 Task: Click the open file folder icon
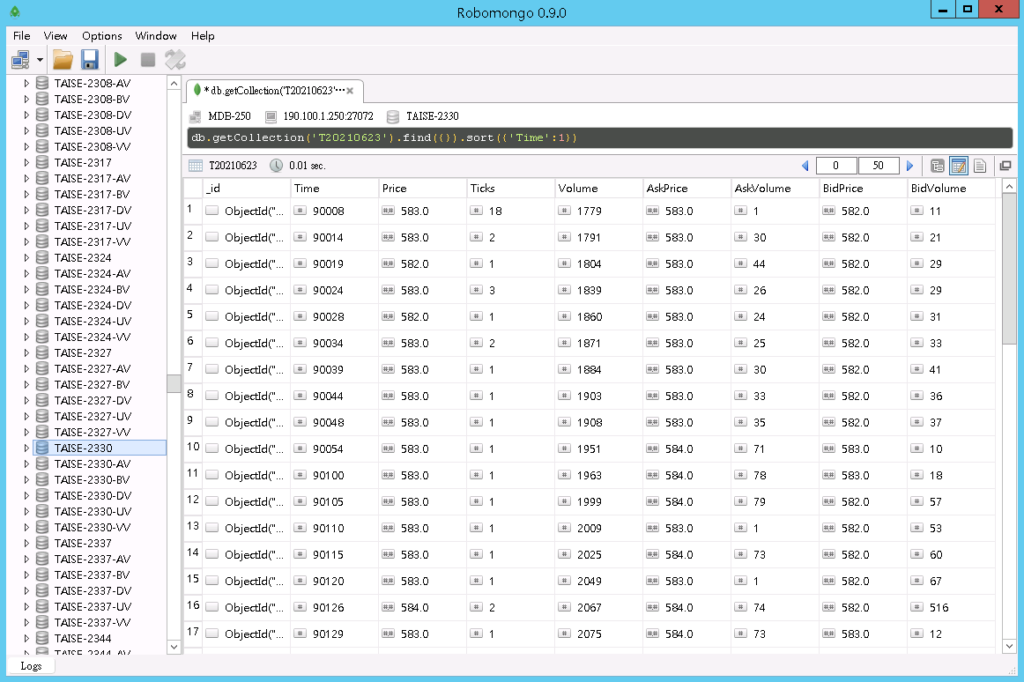coord(63,60)
